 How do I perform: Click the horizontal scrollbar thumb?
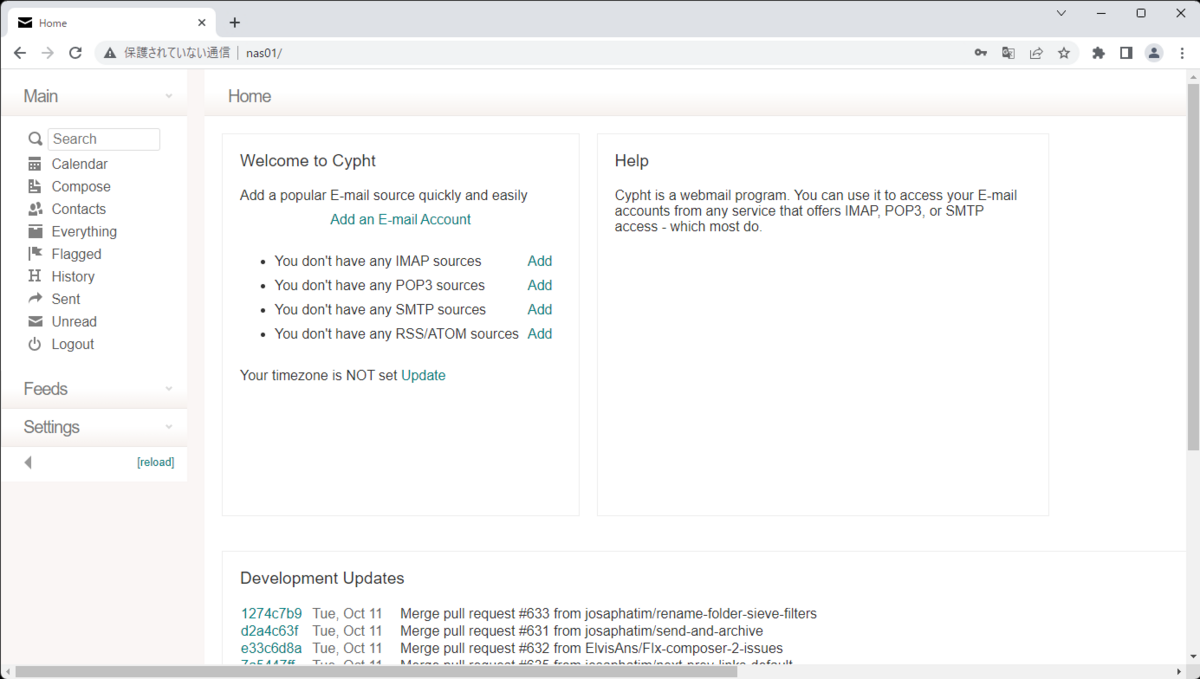tap(375, 672)
